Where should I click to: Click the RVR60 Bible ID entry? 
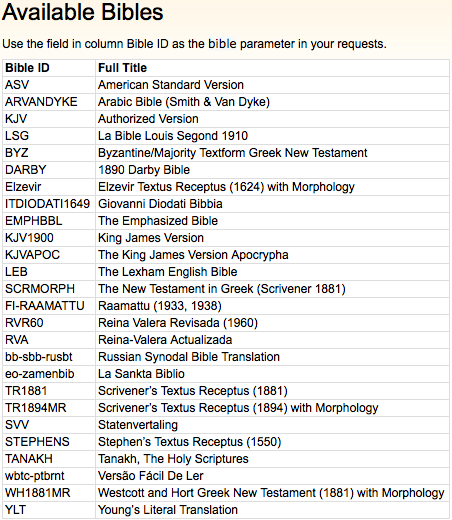24,323
